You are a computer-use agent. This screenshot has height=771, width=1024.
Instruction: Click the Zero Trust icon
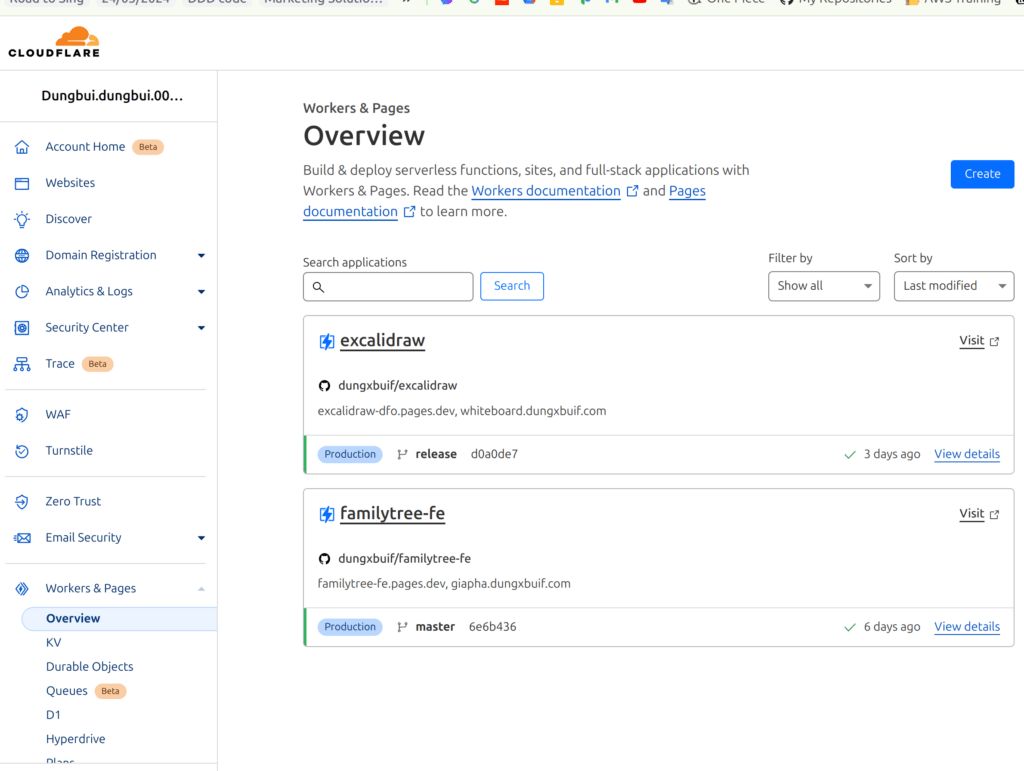[22, 501]
